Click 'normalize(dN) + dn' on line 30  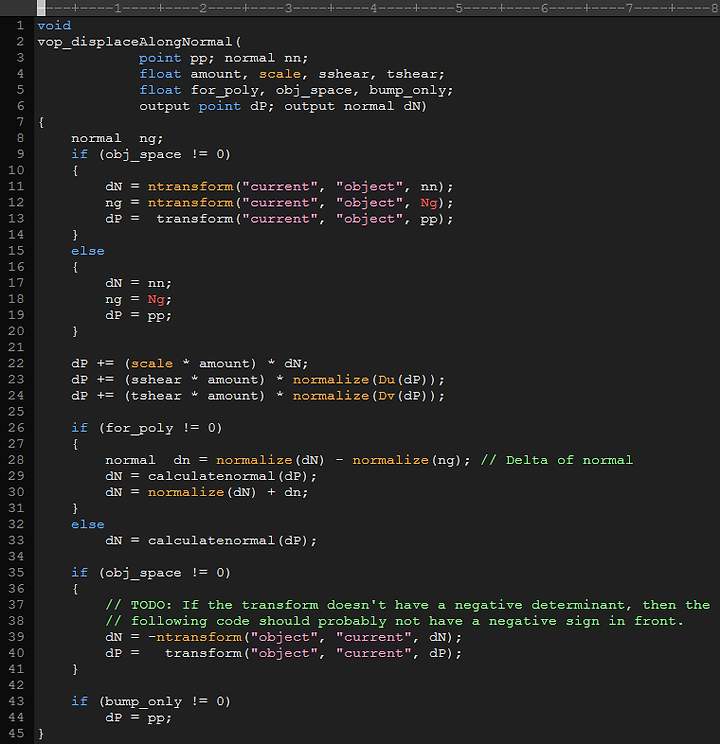[x=227, y=492]
